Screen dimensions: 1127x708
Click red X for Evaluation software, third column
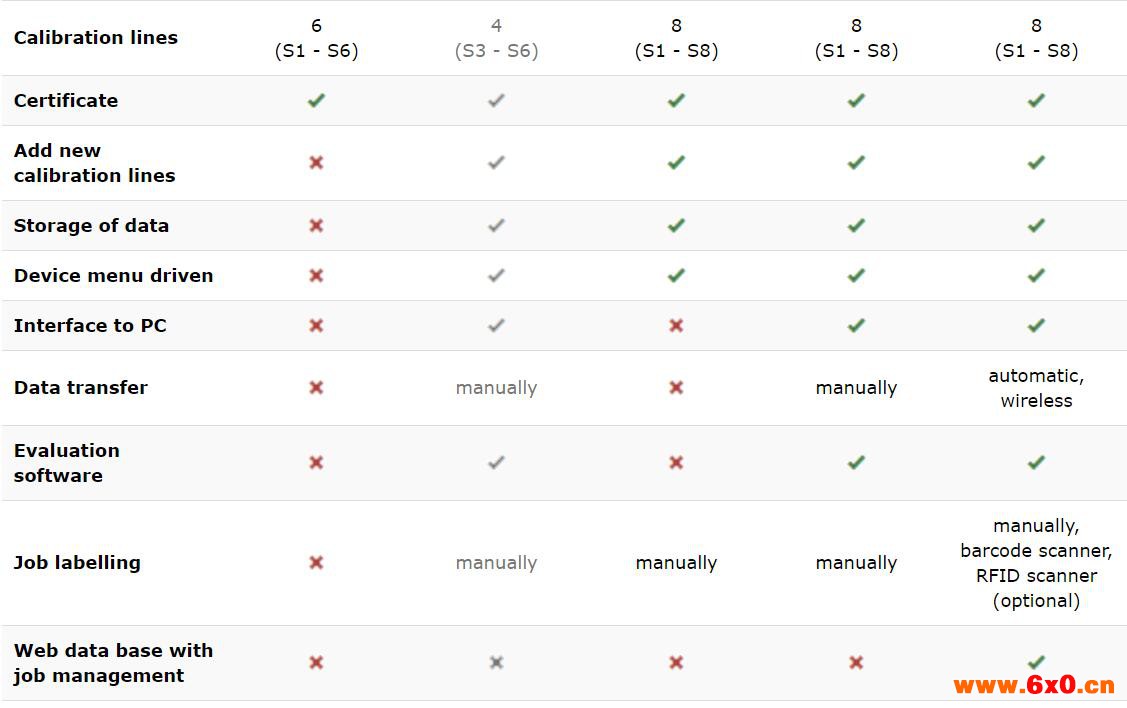pyautogui.click(x=676, y=463)
